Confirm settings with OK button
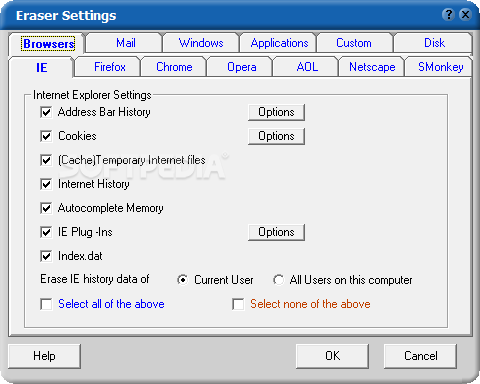The image size is (480, 384). (332, 356)
